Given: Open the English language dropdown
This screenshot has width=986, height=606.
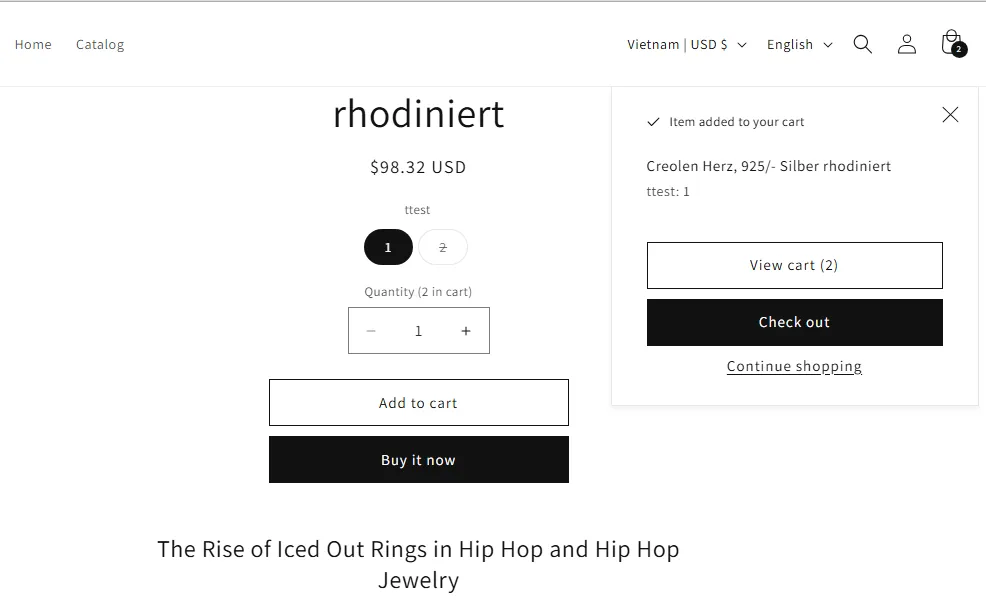Looking at the screenshot, I should point(797,44).
